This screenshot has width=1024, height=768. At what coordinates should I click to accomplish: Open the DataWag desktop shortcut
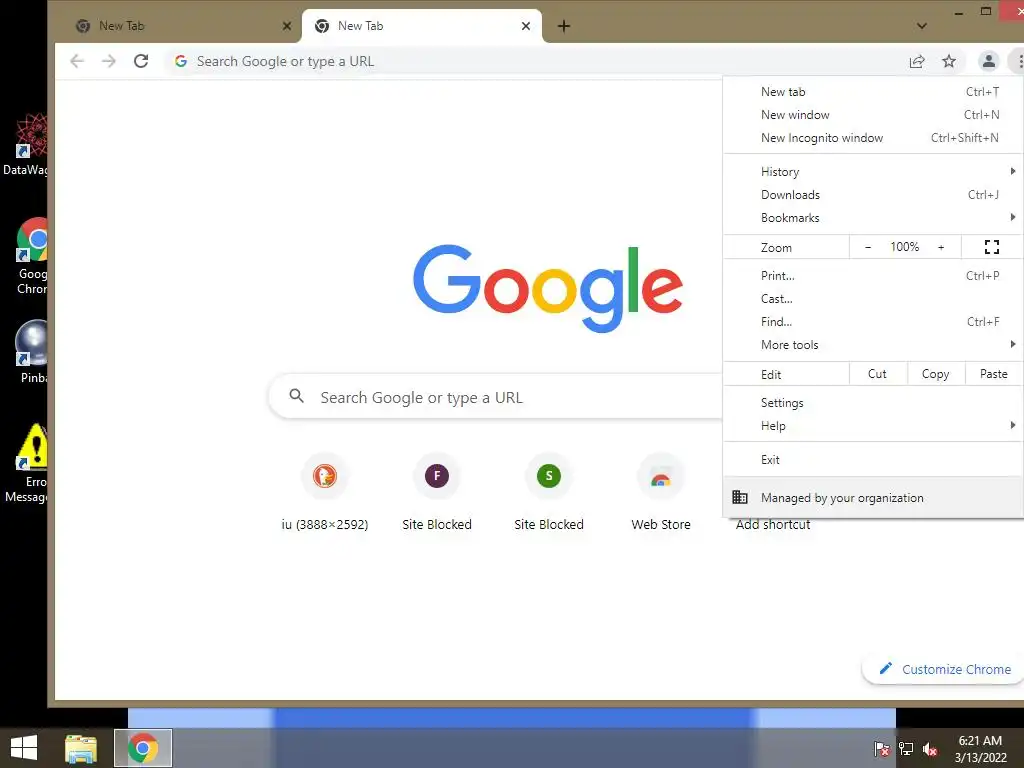[25, 145]
